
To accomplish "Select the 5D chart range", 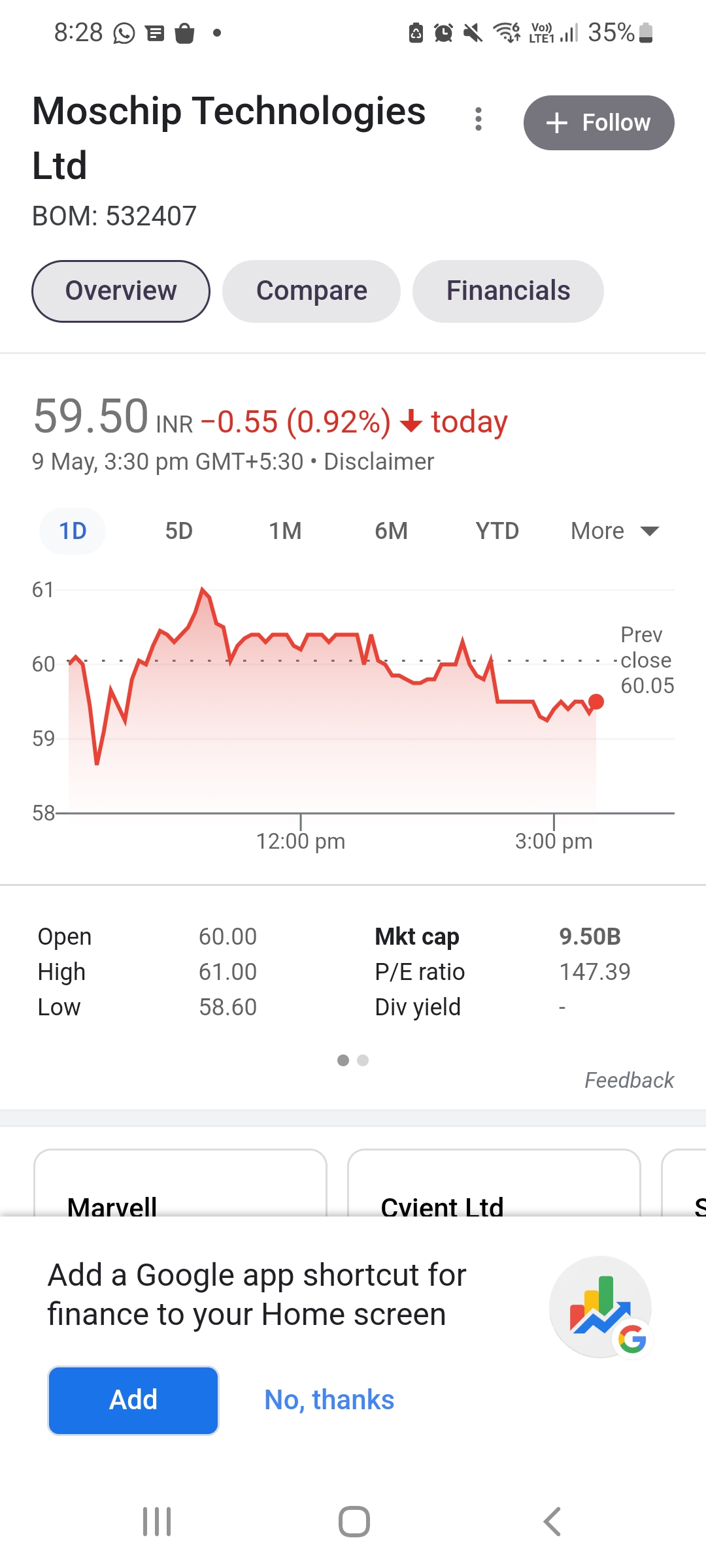I will pos(178,531).
